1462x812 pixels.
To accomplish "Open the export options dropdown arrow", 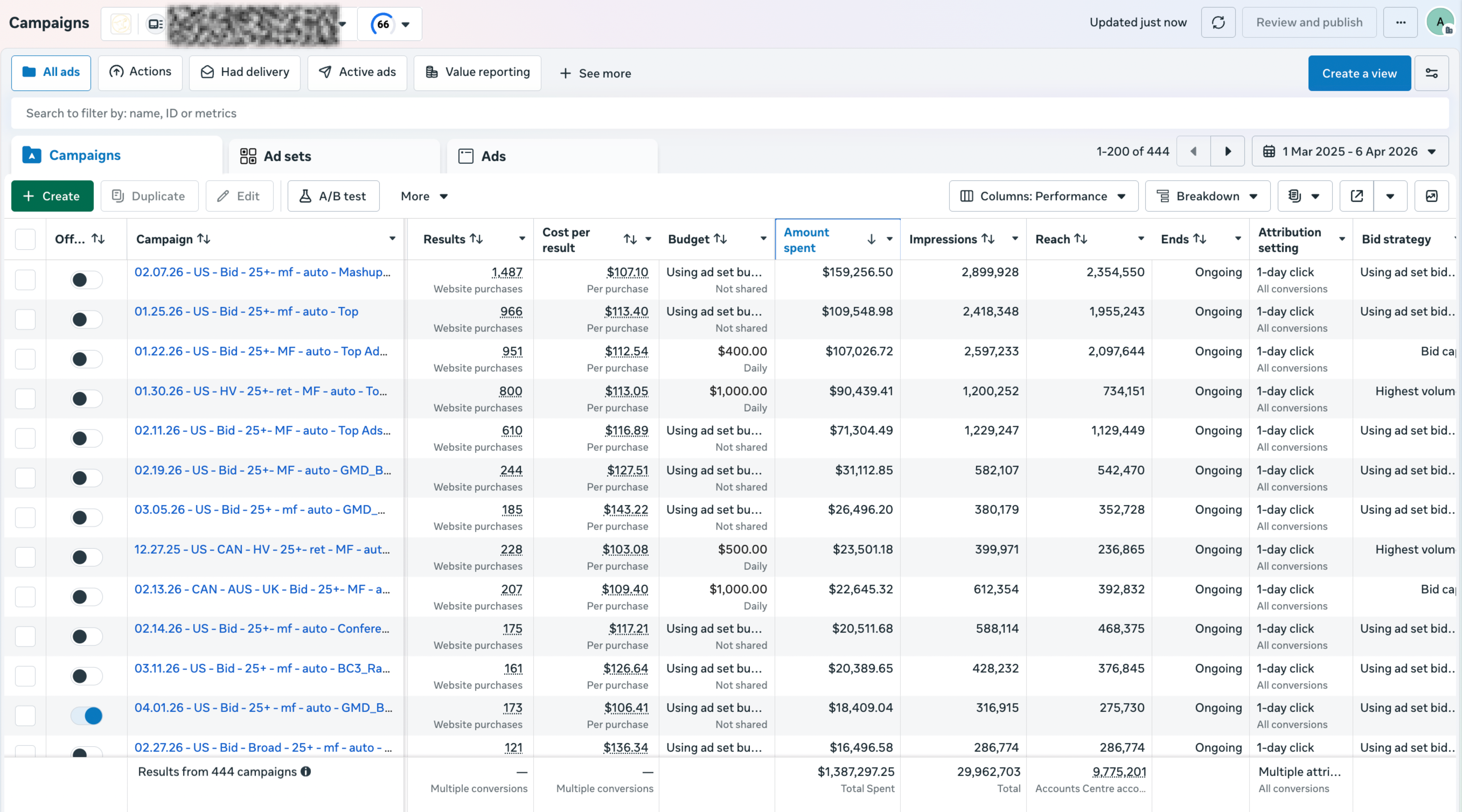I will (x=1390, y=196).
